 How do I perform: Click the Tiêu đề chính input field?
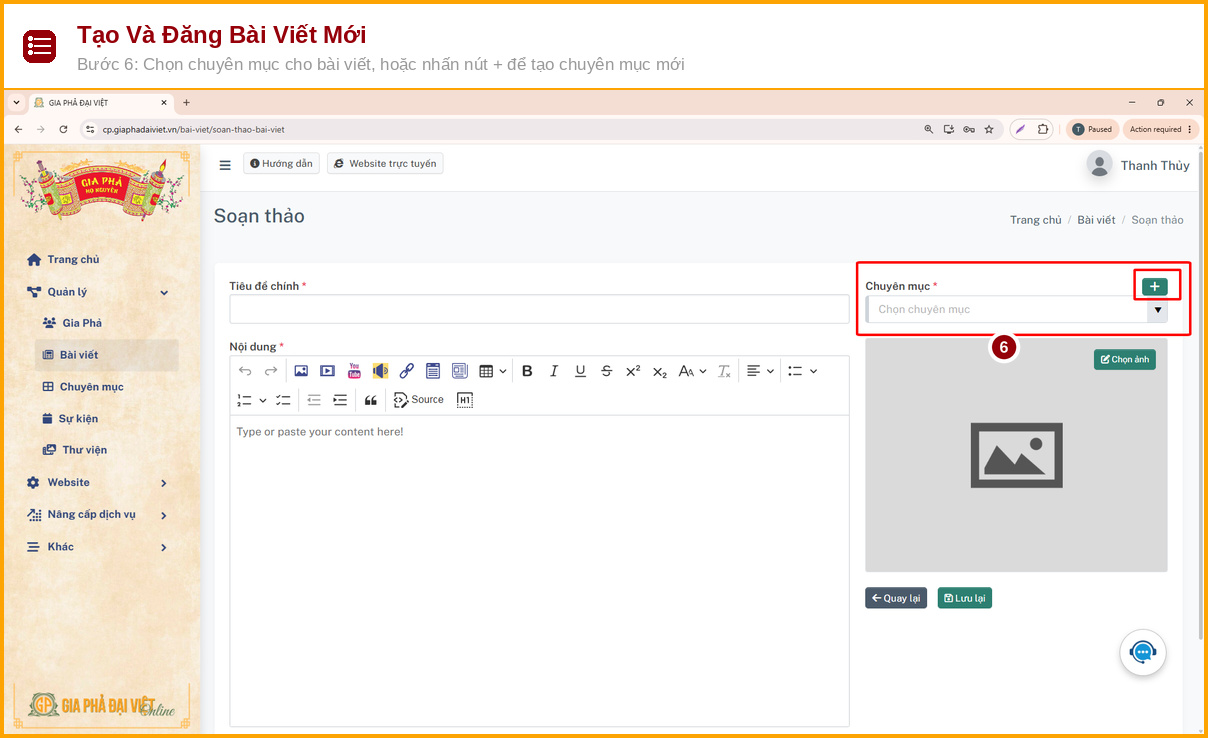(x=539, y=309)
